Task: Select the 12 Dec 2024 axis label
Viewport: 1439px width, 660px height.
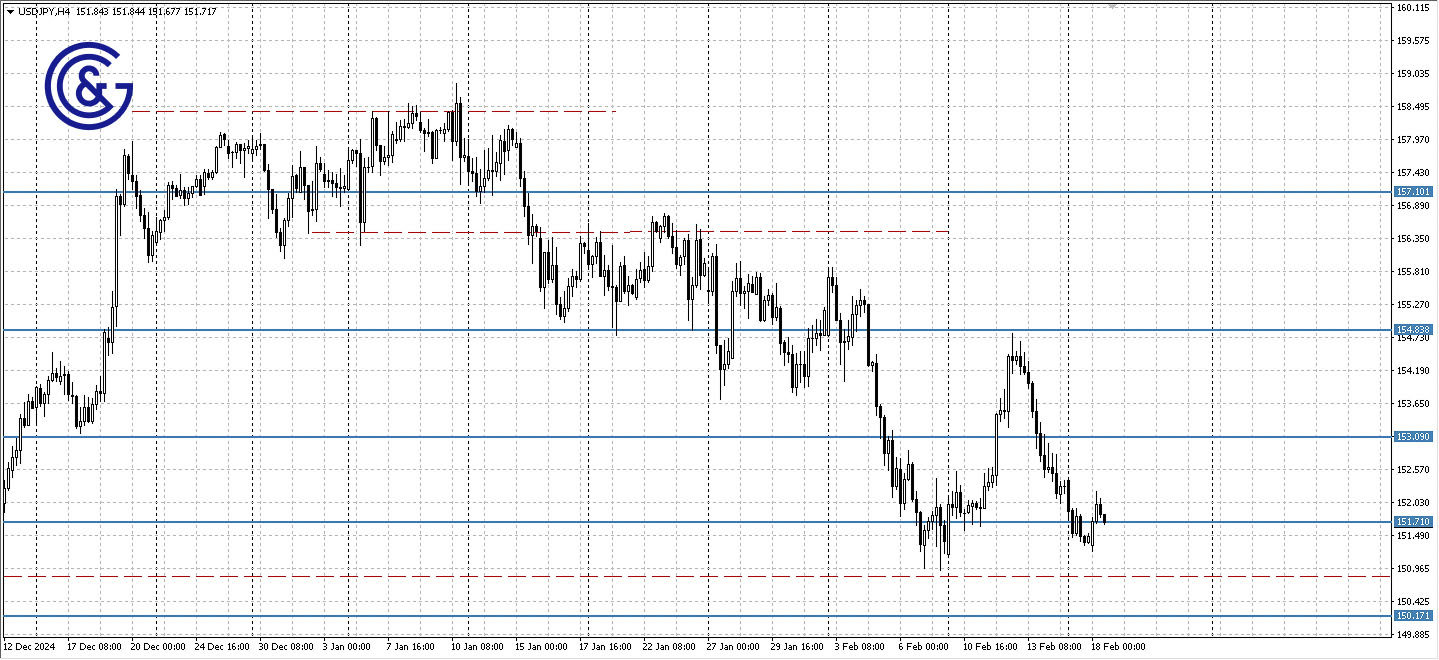Action: click(x=27, y=647)
